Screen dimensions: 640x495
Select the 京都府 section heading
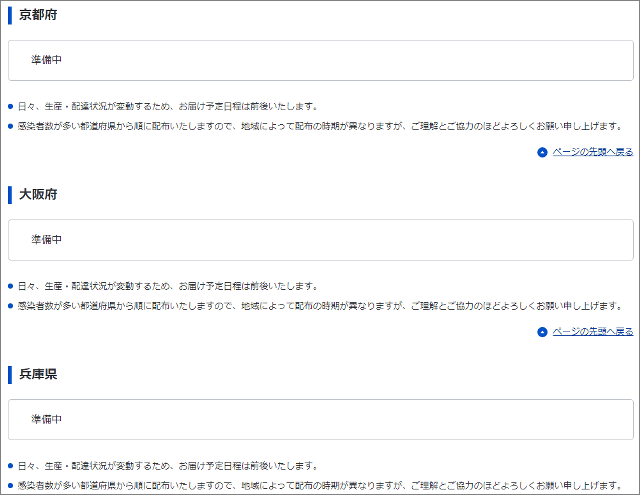[x=38, y=14]
